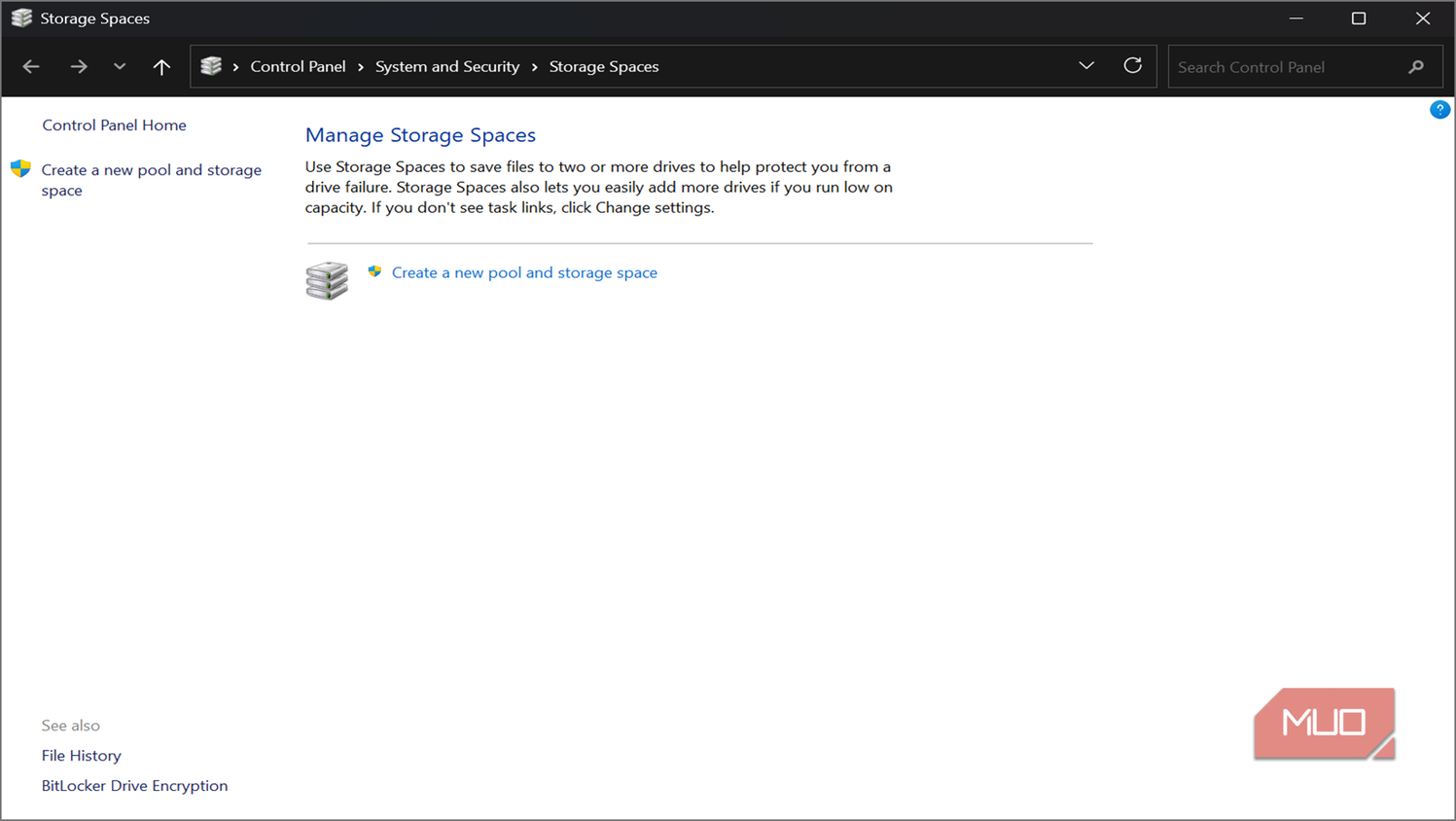Viewport: 1456px width, 821px height.
Task: Go back using the back arrow
Action: 31,67
